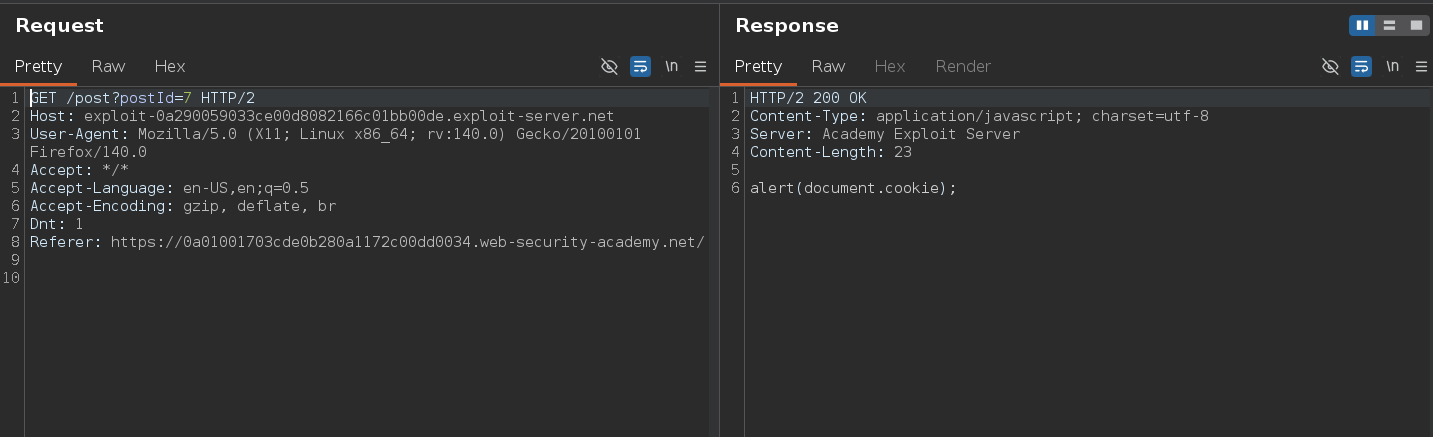
Task: Toggle hide non-printable characters in Response panel
Action: pyautogui.click(x=1330, y=66)
